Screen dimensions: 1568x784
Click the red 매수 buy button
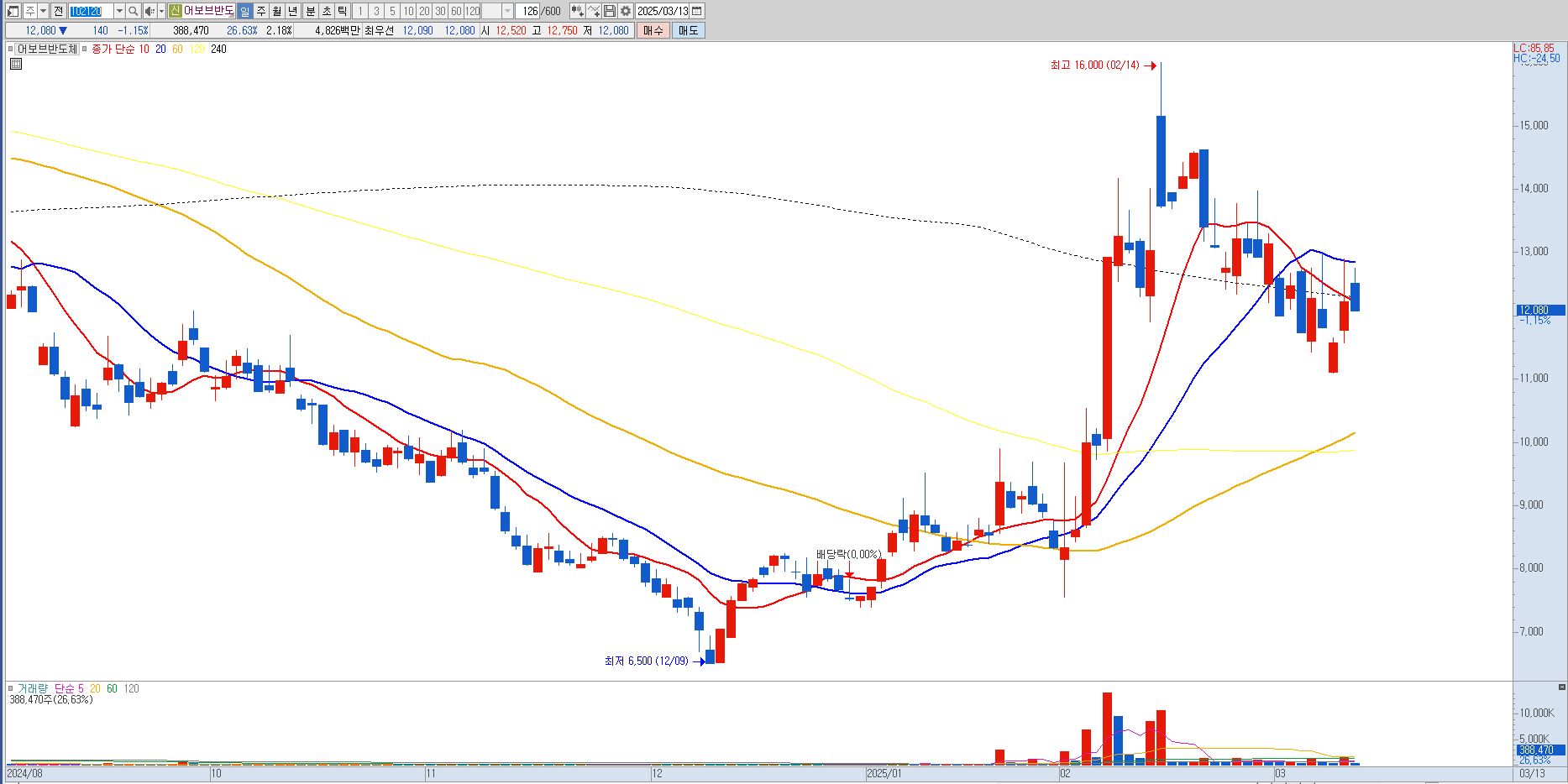653,30
